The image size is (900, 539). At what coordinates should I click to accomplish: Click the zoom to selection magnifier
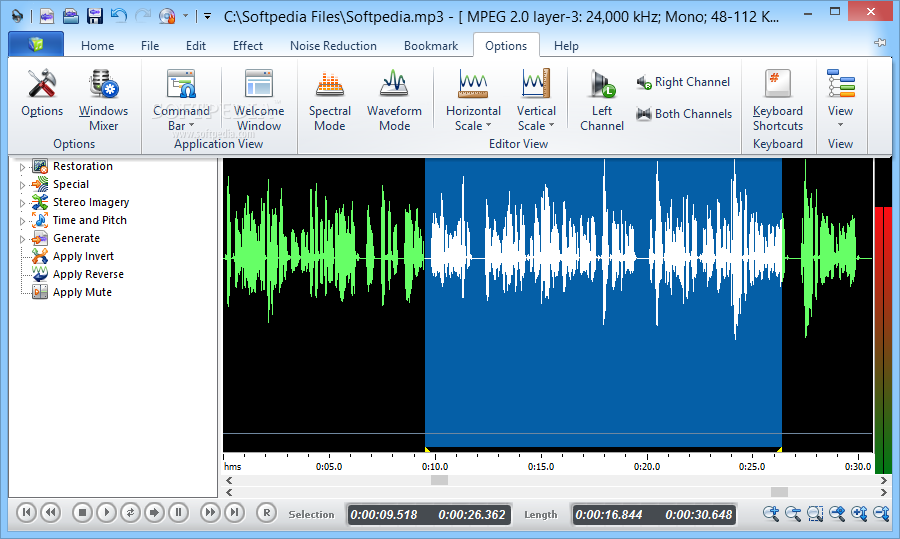point(814,513)
